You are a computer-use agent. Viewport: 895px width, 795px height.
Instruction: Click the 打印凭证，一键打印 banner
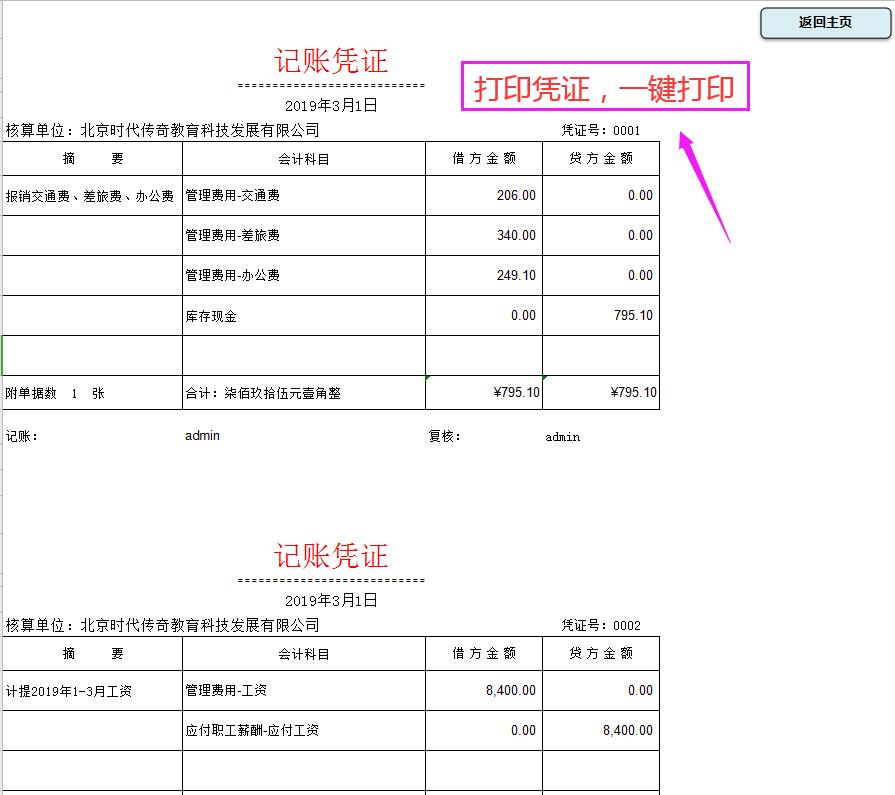tap(604, 89)
